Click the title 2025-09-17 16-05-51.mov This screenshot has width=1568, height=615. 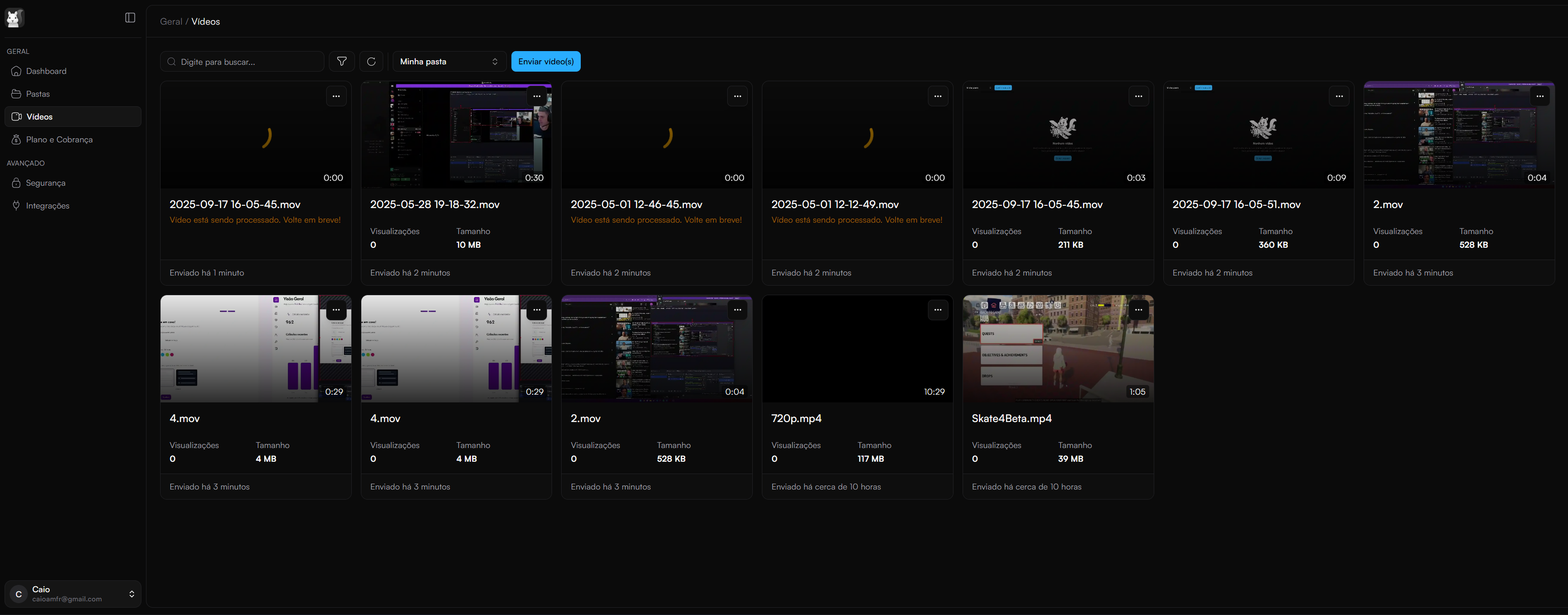click(x=1236, y=204)
